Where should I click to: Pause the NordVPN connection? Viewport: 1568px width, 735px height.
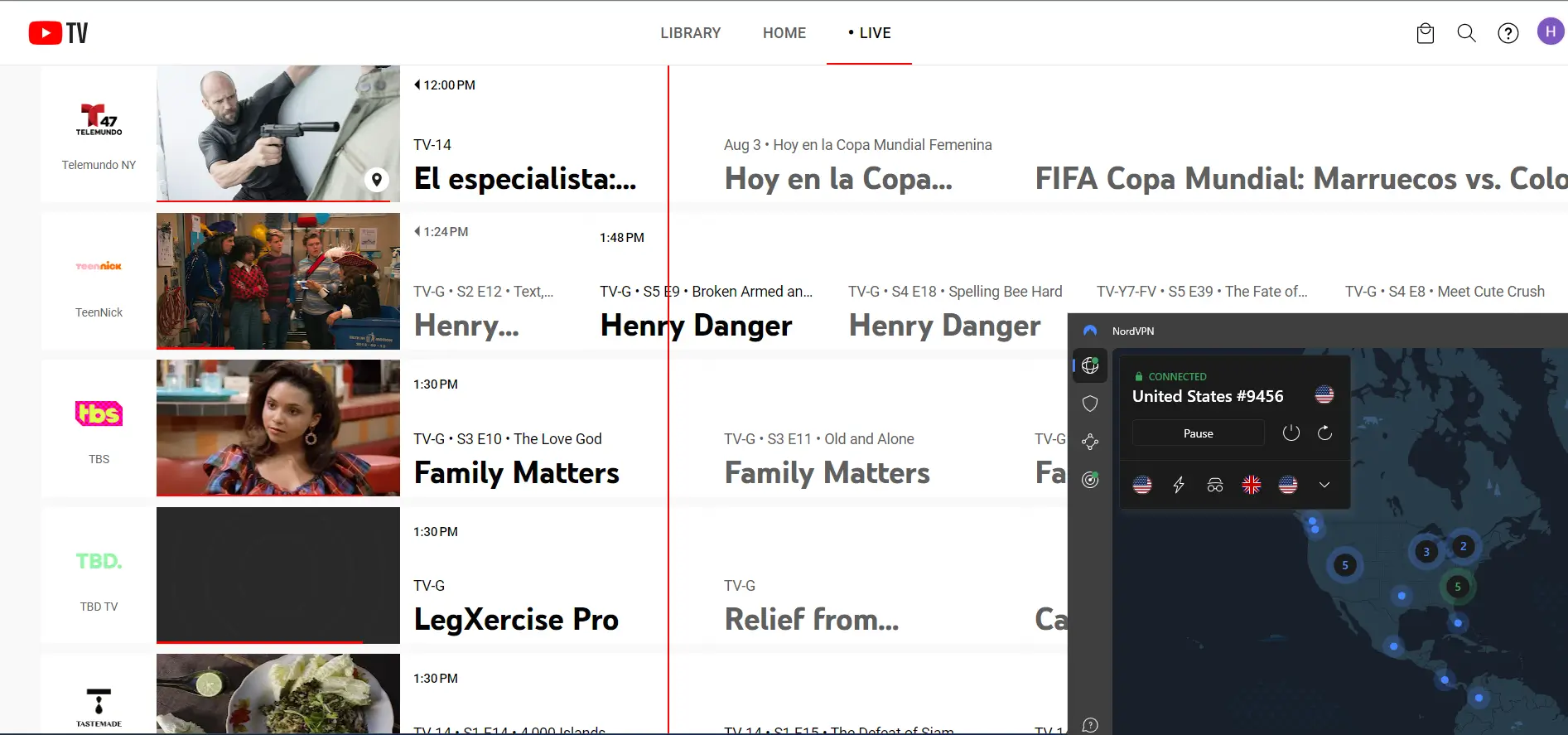click(x=1198, y=433)
